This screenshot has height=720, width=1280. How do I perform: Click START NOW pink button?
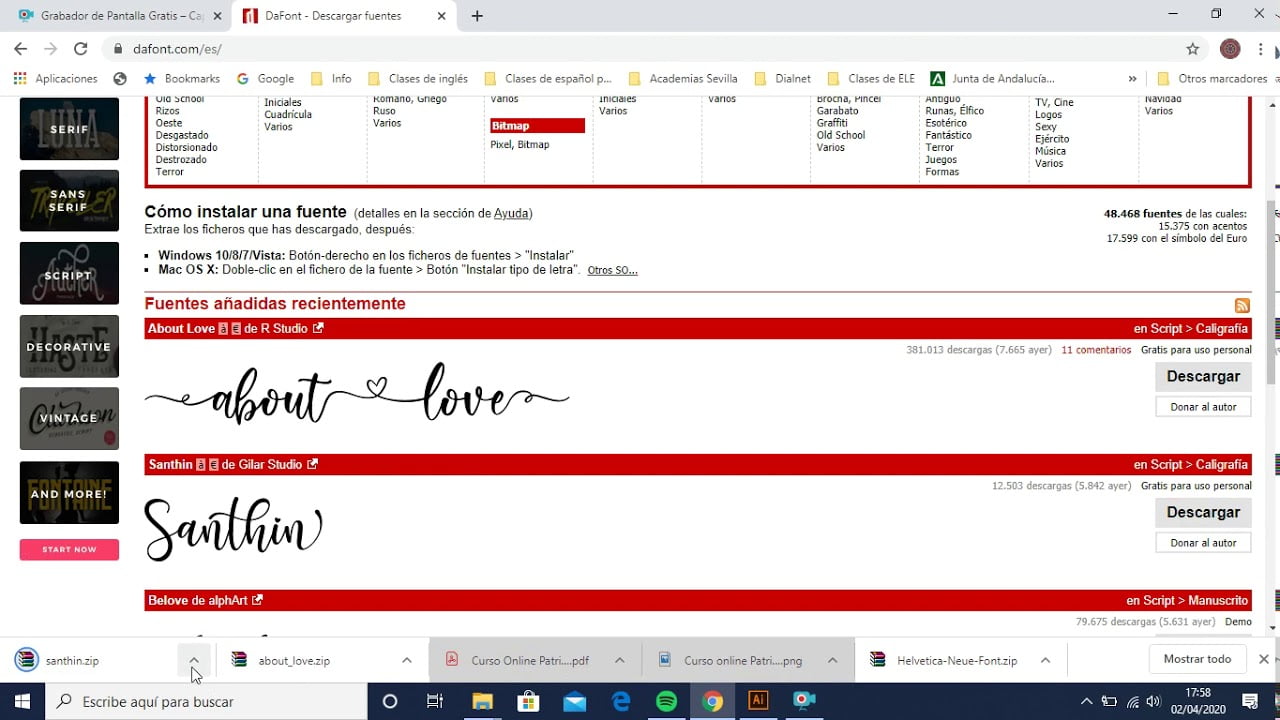[69, 549]
